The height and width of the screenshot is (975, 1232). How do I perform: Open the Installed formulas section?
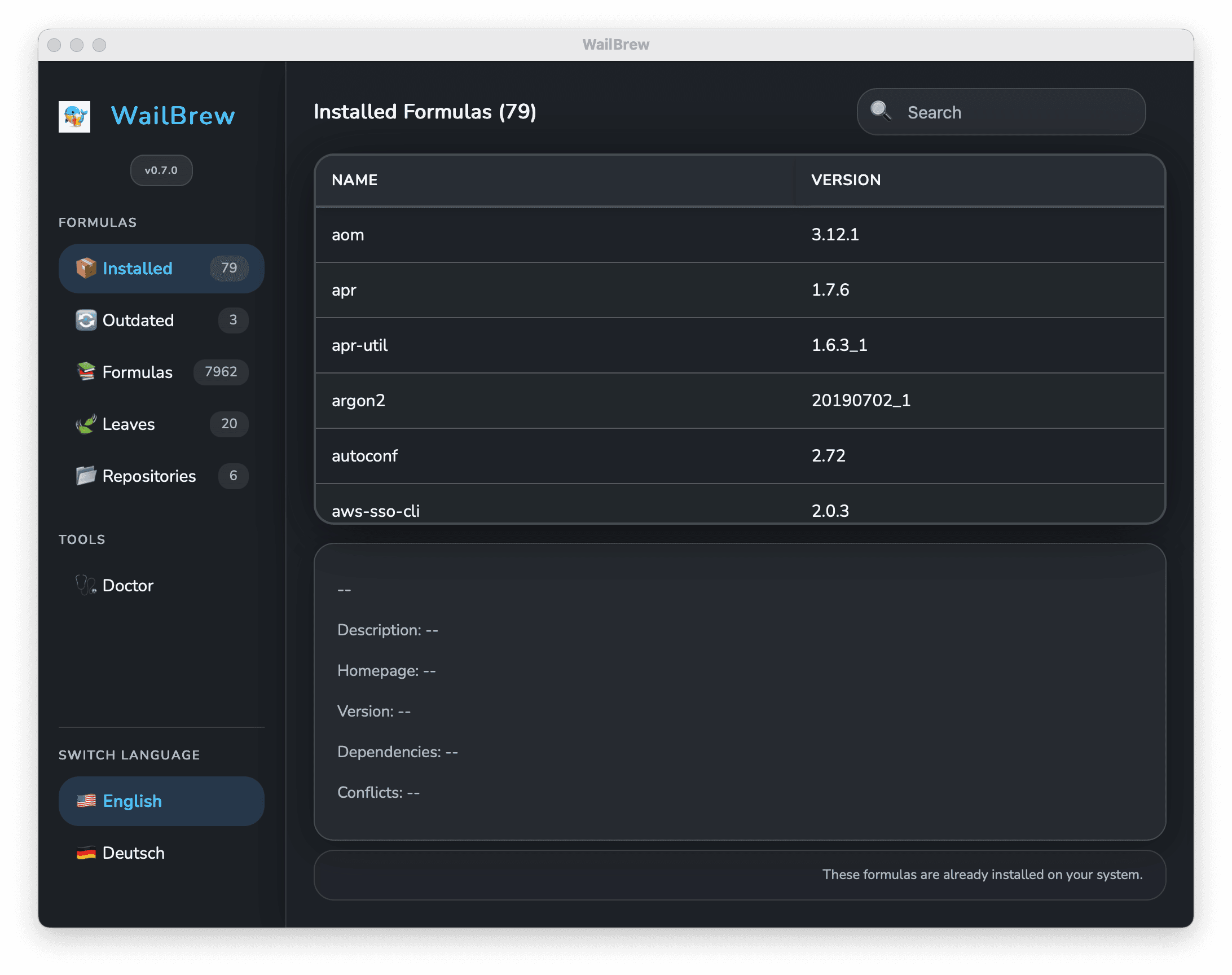click(161, 269)
